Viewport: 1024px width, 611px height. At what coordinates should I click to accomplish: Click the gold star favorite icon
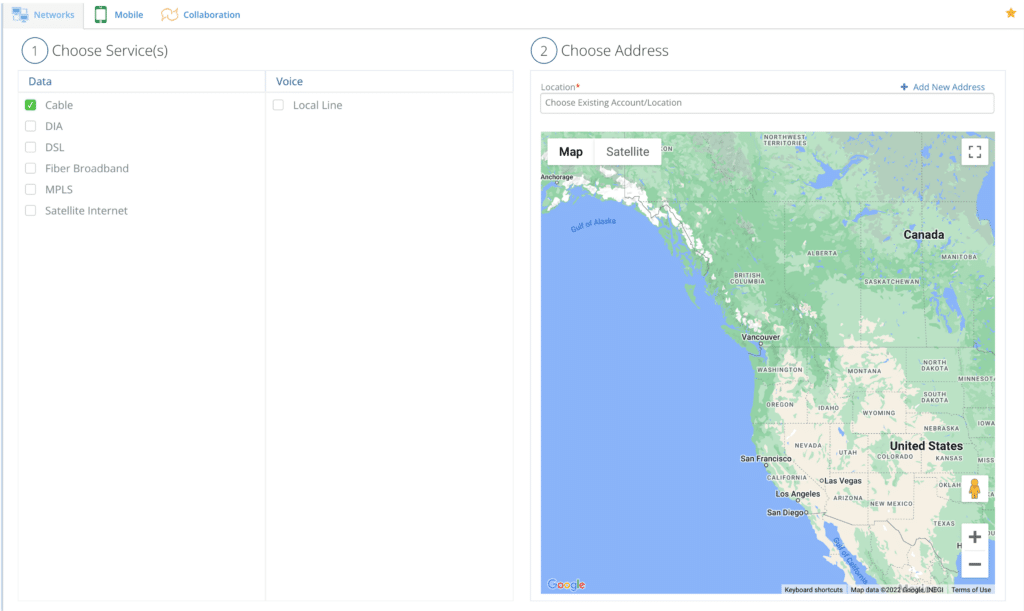(x=1010, y=13)
